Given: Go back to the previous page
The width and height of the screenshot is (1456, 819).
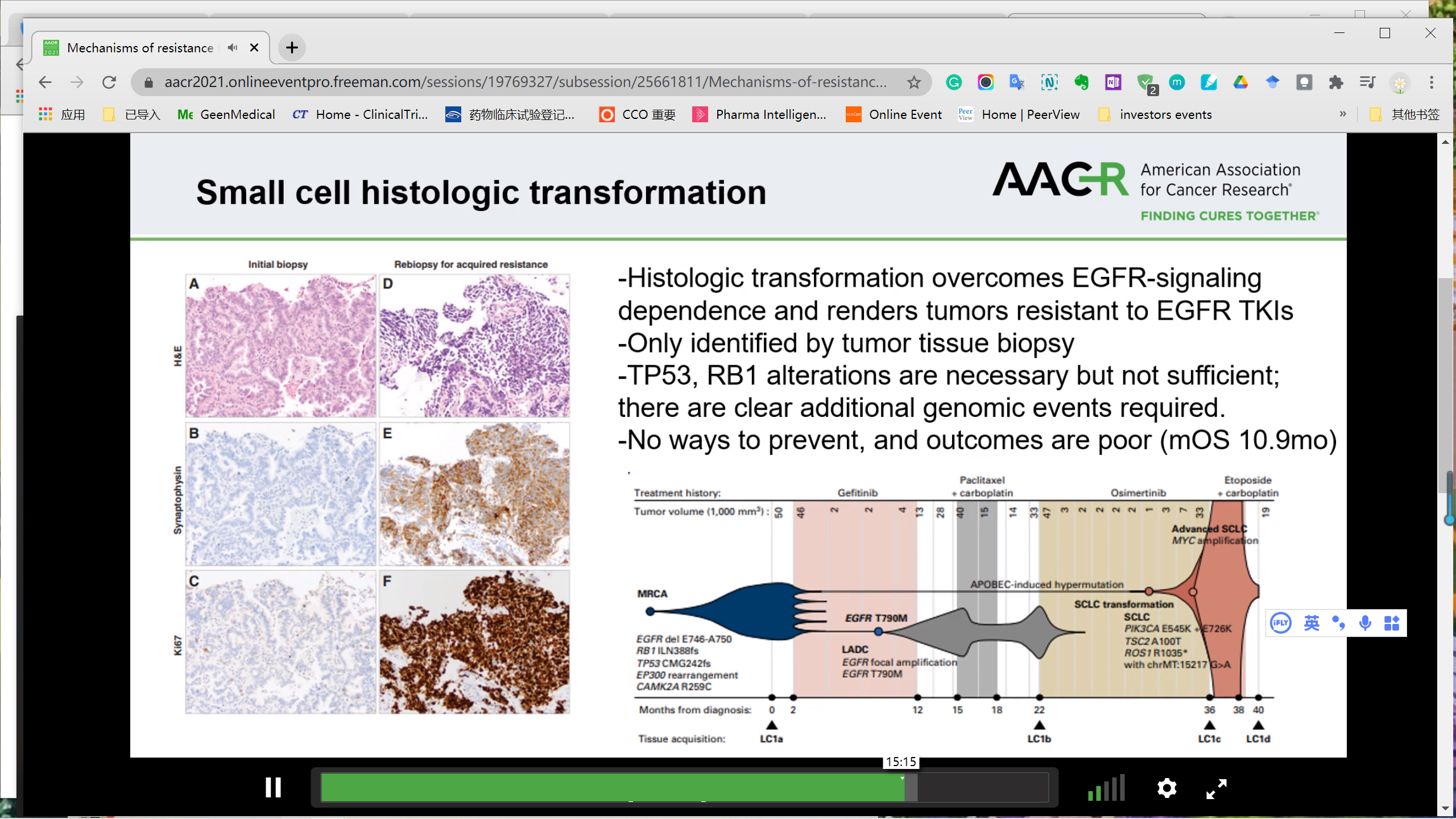Looking at the screenshot, I should click(x=45, y=82).
